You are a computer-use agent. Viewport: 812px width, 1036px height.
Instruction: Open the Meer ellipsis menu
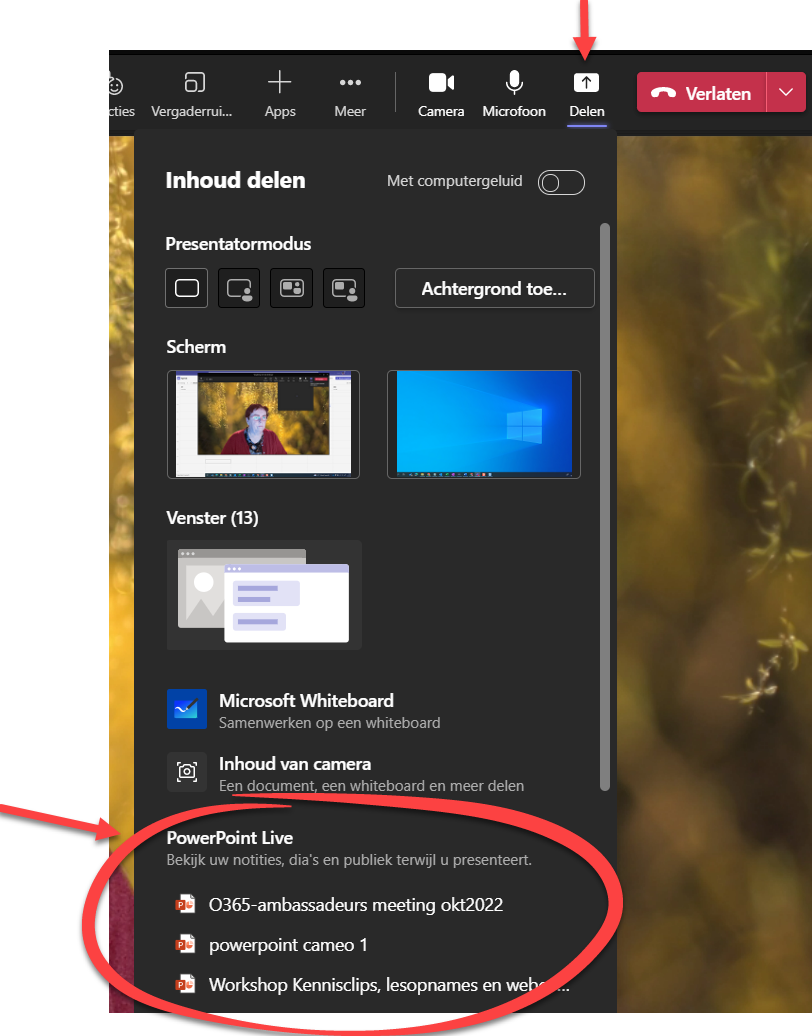[350, 94]
